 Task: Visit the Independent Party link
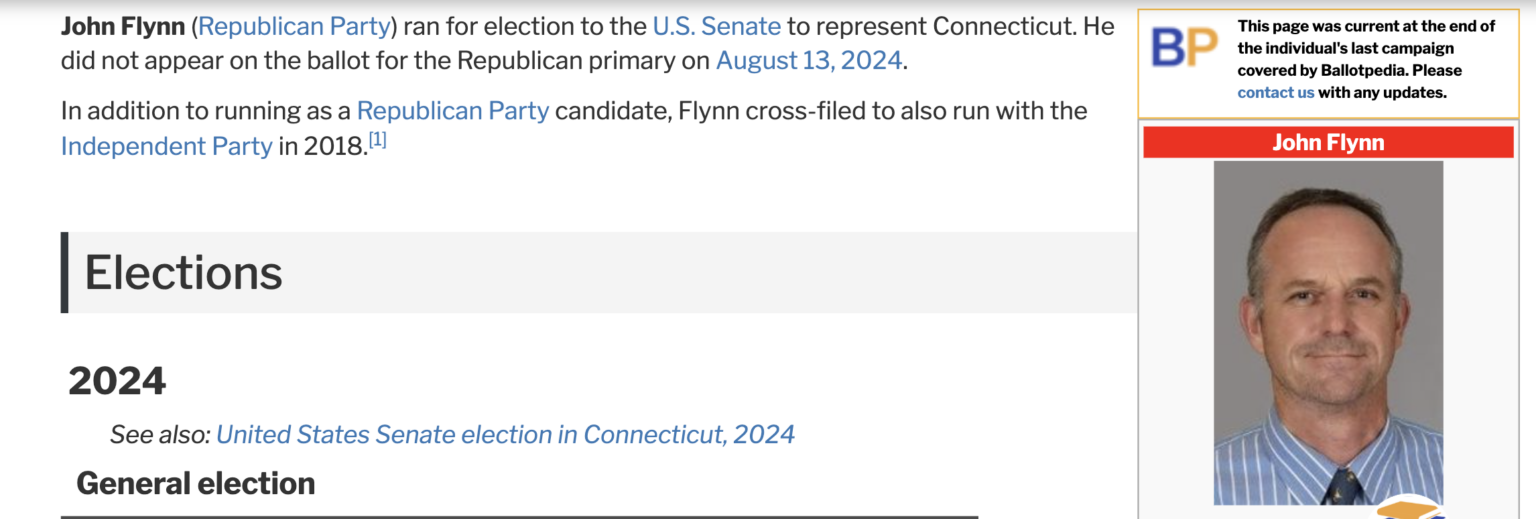coord(166,146)
